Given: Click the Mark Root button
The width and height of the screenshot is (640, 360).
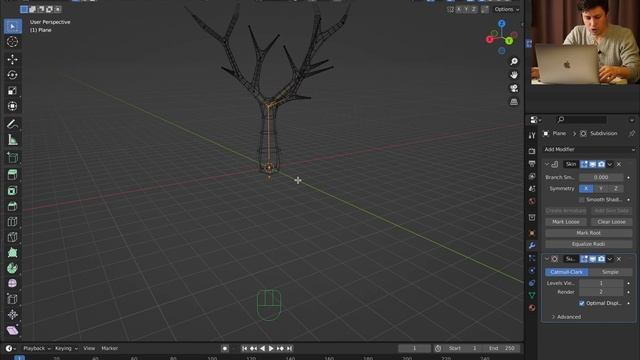Looking at the screenshot, I should [589, 233].
